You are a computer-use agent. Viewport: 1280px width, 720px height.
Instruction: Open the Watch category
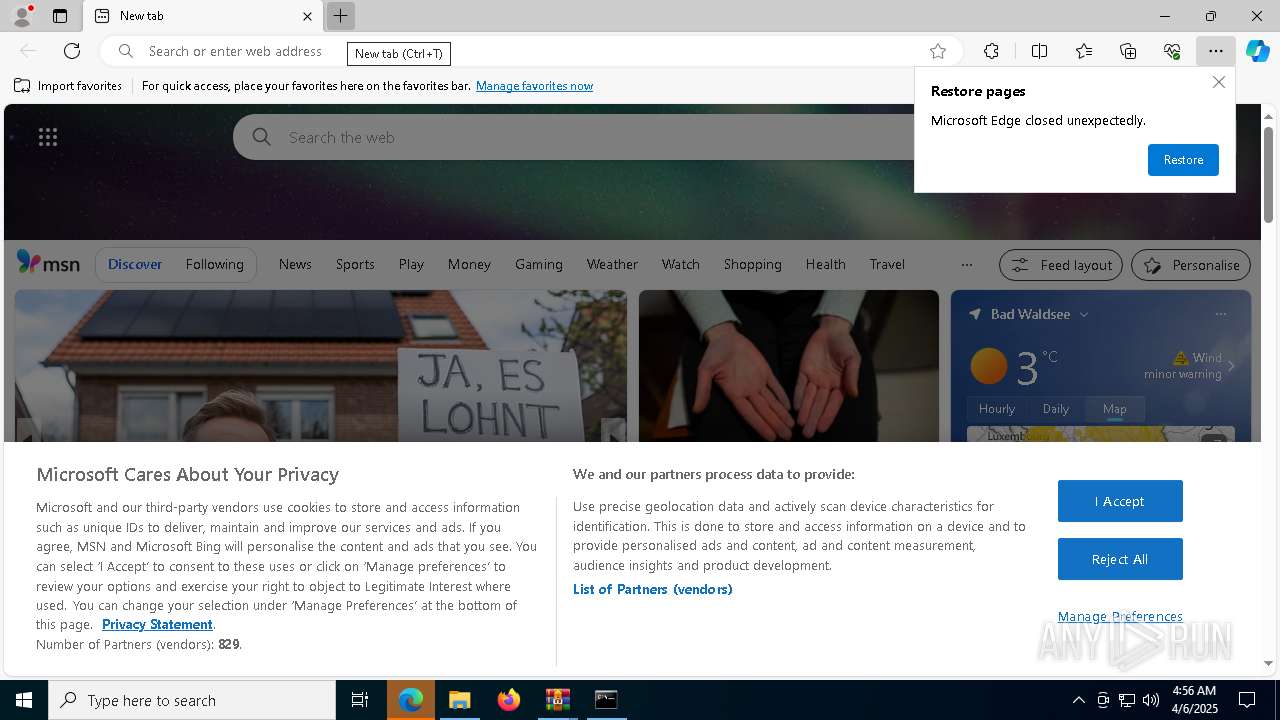pyautogui.click(x=681, y=264)
